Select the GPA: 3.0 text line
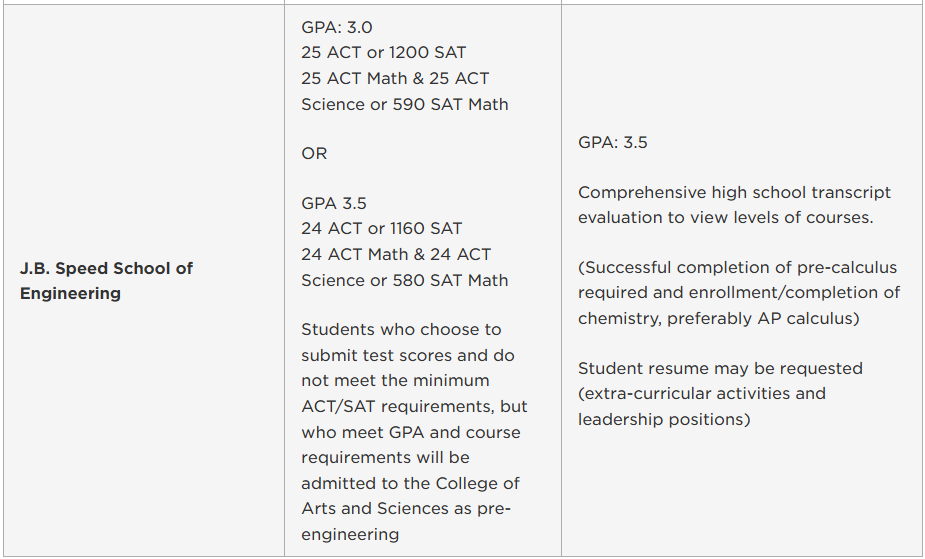 [337, 27]
